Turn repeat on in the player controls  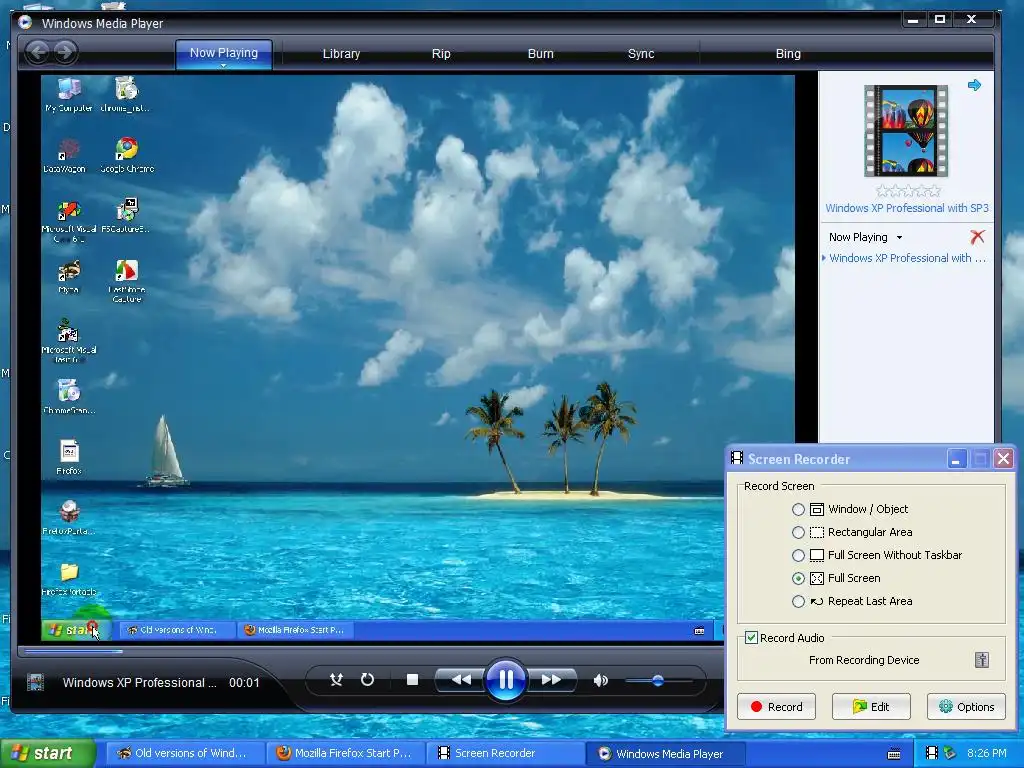(x=368, y=680)
